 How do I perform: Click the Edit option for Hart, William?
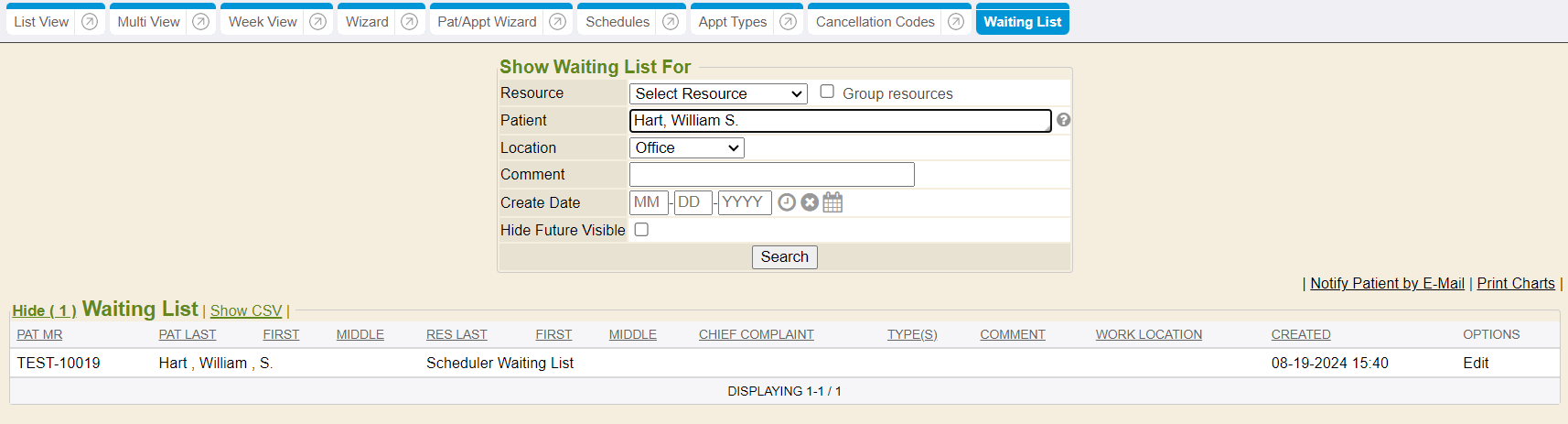[1476, 364]
